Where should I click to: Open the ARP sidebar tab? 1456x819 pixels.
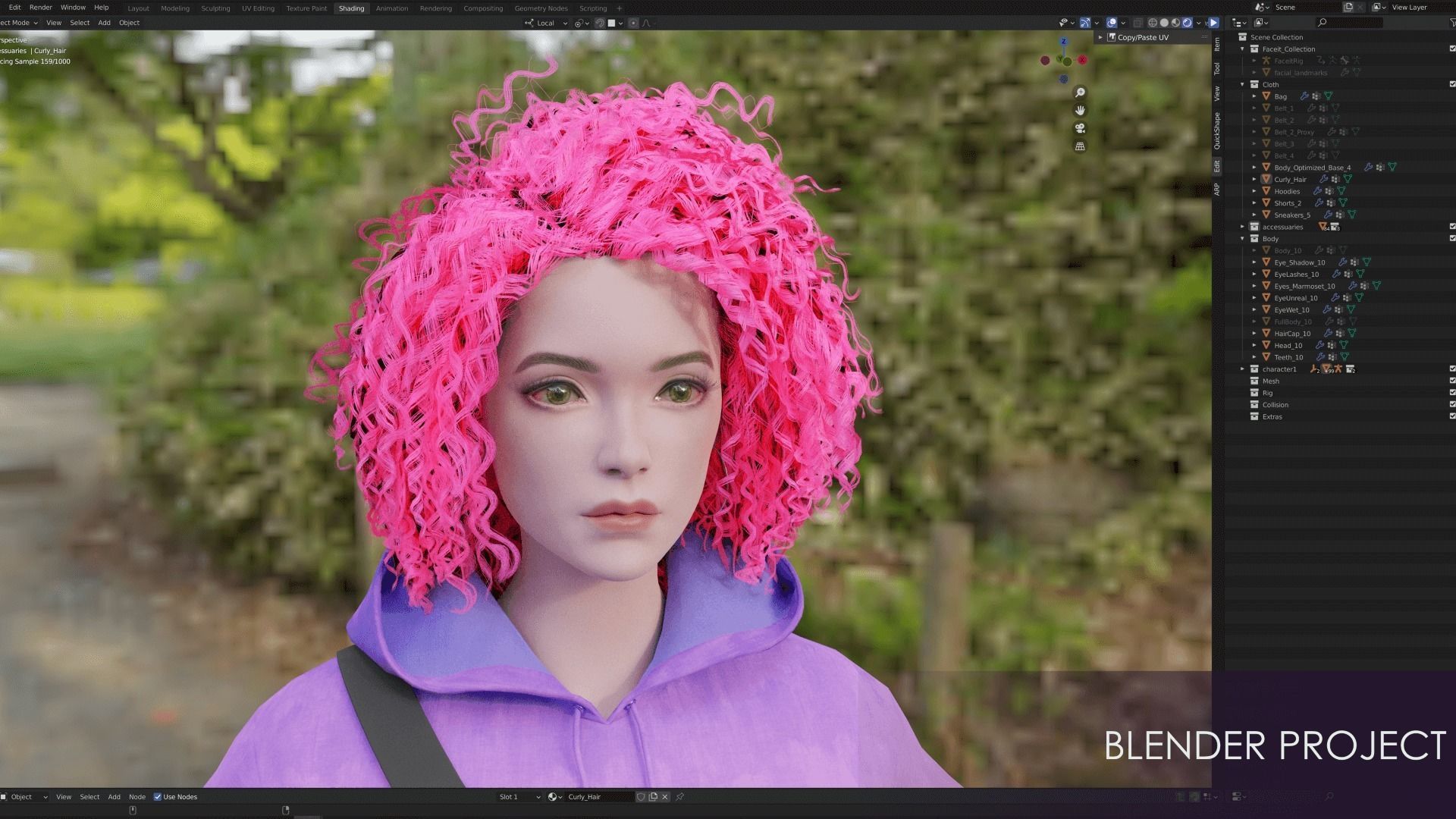(x=1217, y=189)
